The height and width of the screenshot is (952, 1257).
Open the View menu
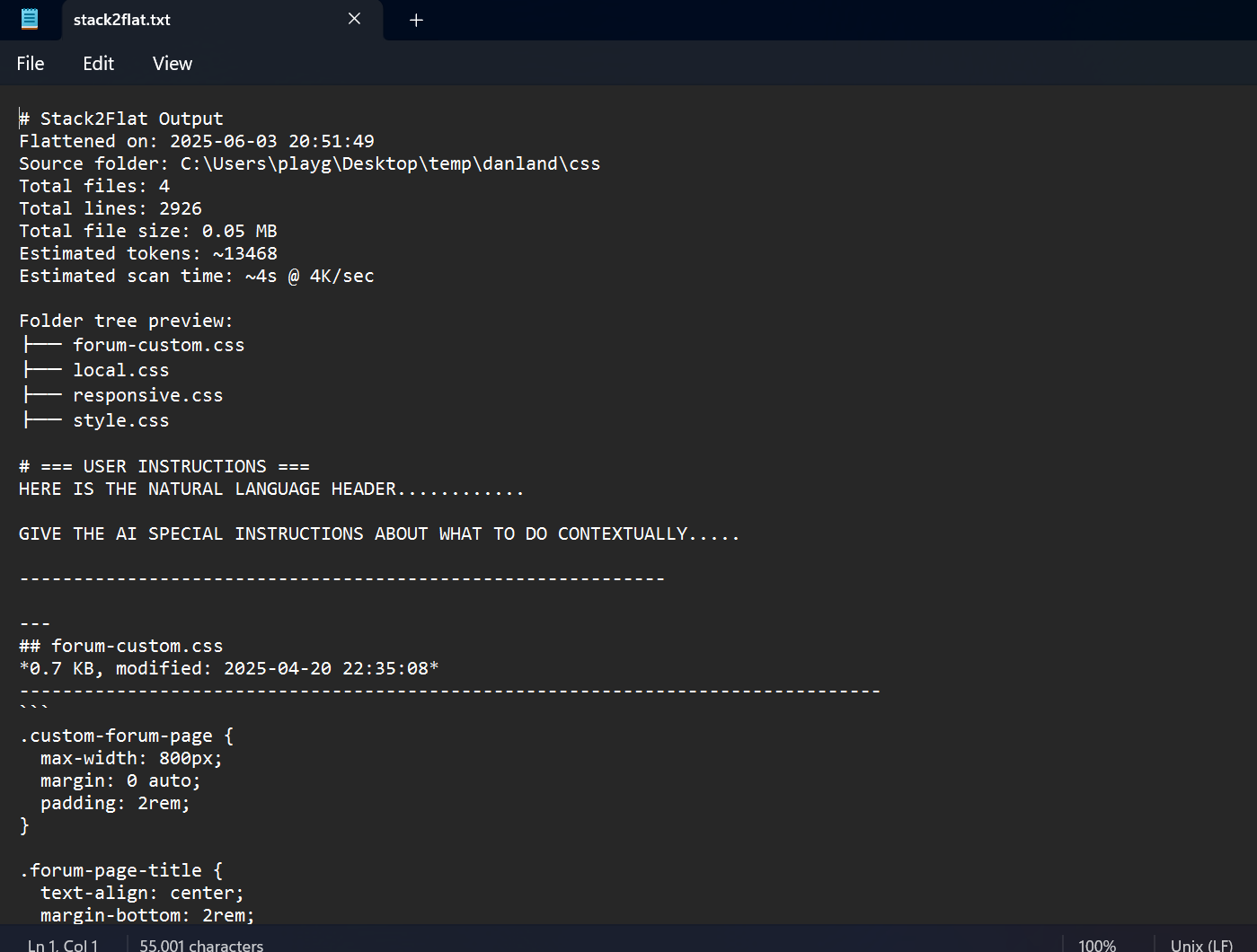[172, 63]
